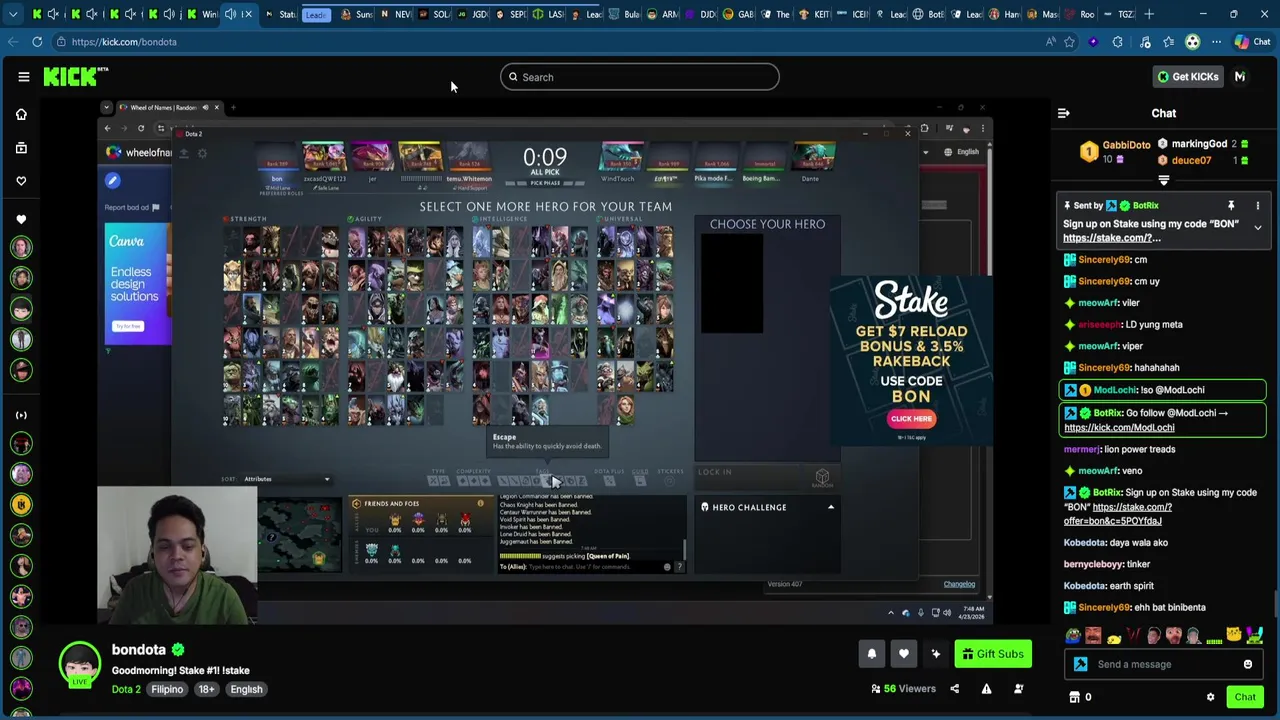
Task: Collapse the chat panel with arrow icon
Action: click(x=1064, y=113)
